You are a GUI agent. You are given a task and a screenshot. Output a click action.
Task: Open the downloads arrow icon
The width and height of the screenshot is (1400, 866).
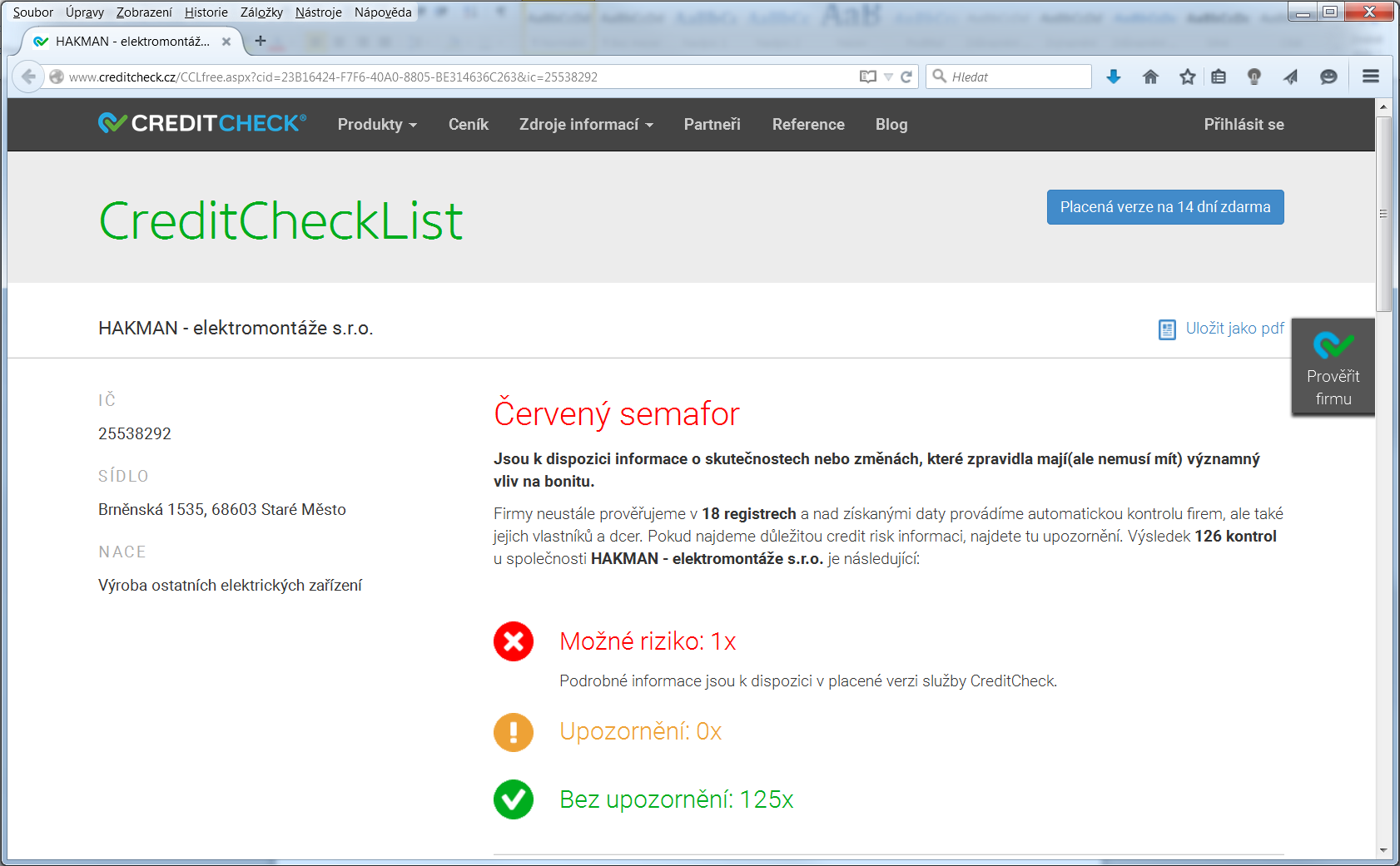pos(1114,77)
